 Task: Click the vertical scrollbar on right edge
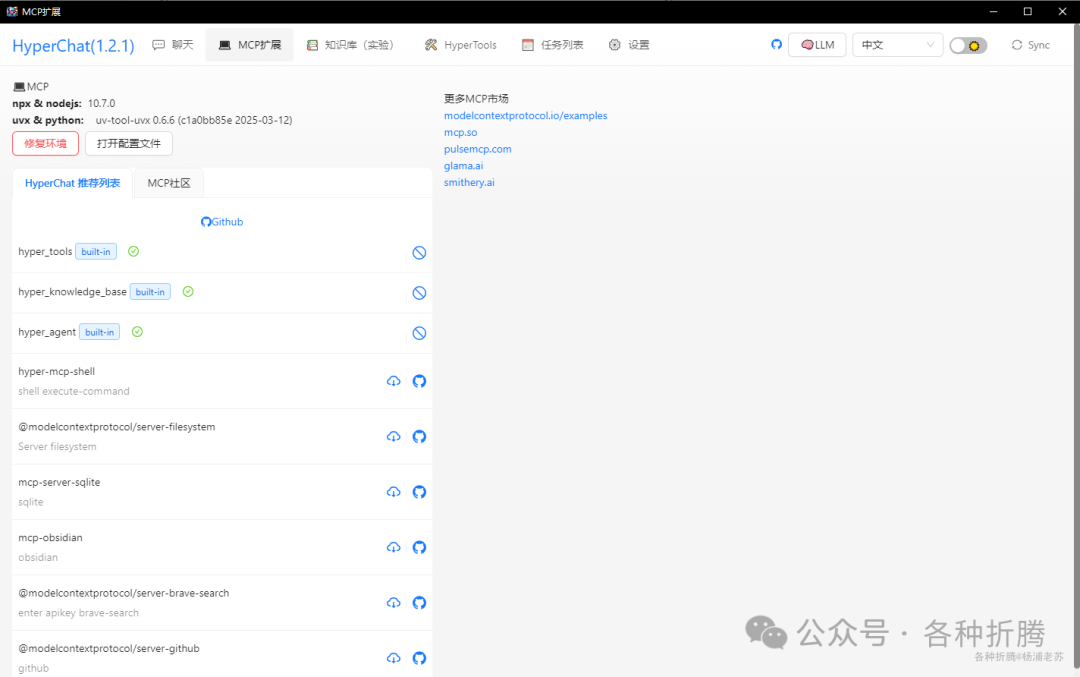click(x=1077, y=344)
